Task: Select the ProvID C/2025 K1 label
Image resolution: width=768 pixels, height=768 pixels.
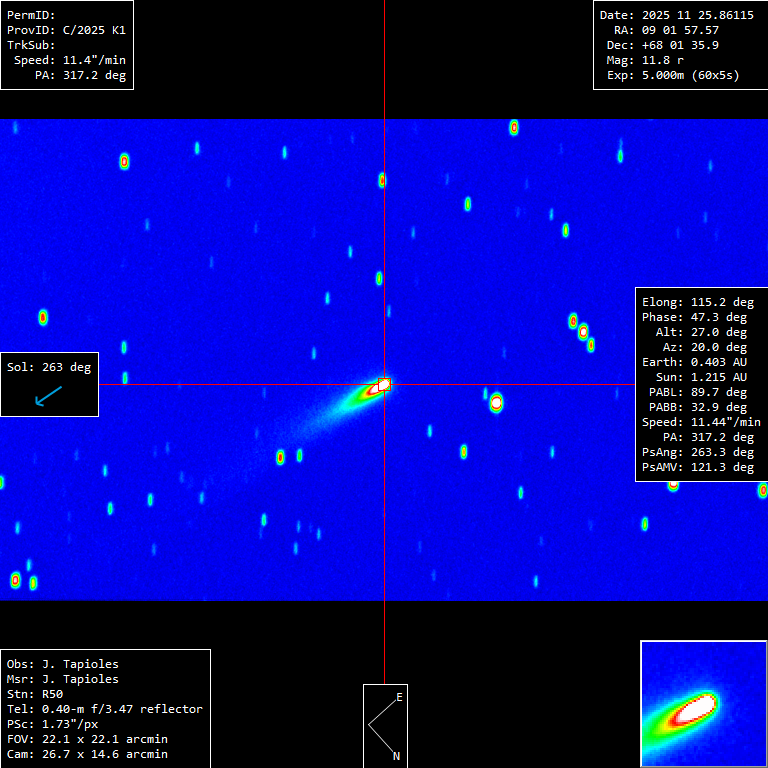Action: point(66,30)
